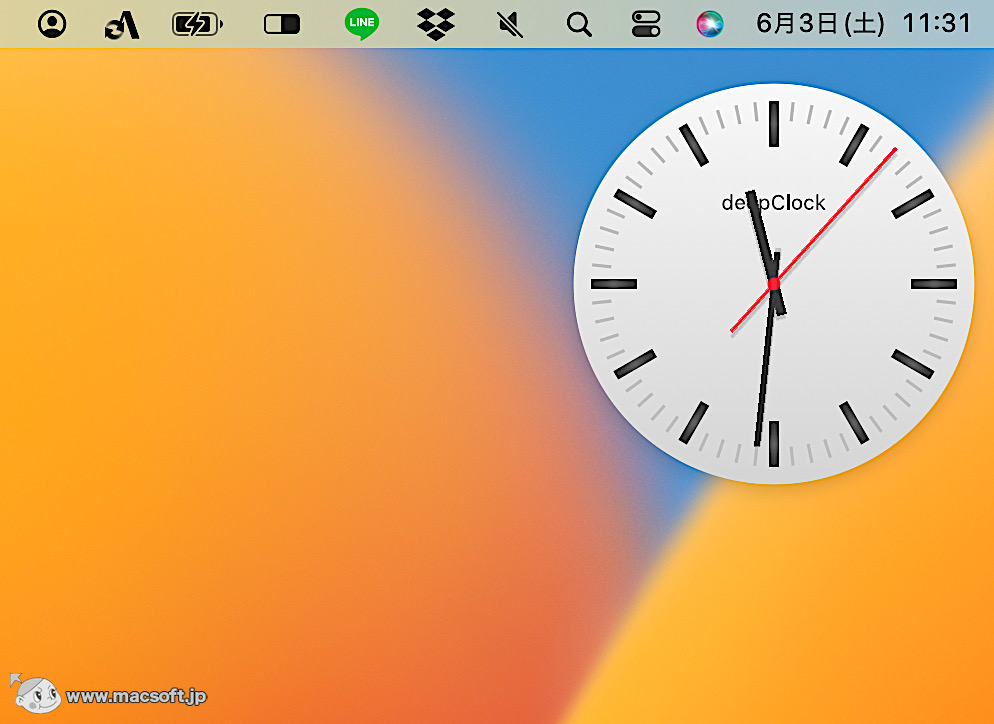Viewport: 994px width, 724px height.
Task: Open Spotlight search in the menu bar
Action: point(579,24)
